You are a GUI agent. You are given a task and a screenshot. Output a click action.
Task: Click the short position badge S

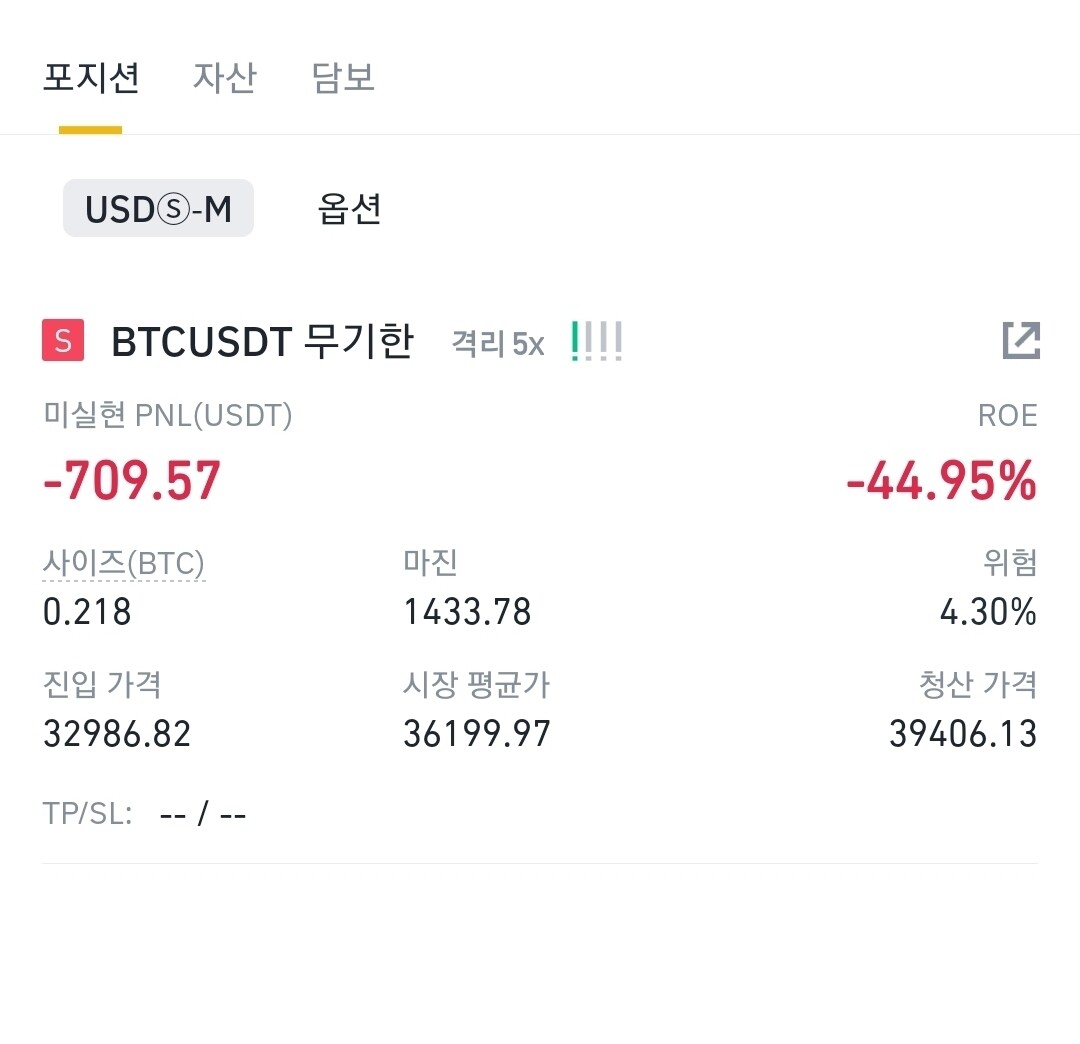pos(62,341)
